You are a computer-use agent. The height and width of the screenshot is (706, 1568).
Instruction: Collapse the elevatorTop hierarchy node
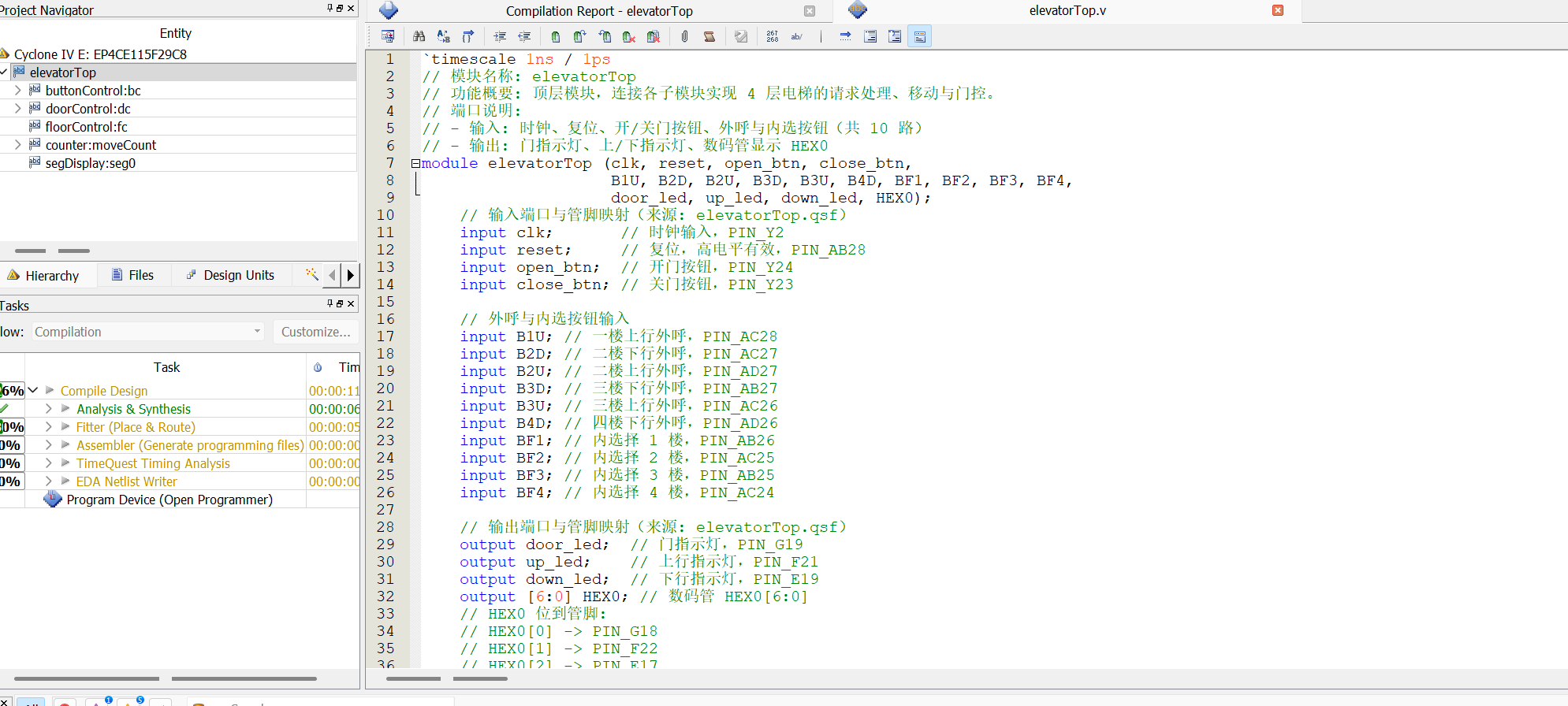[4, 72]
